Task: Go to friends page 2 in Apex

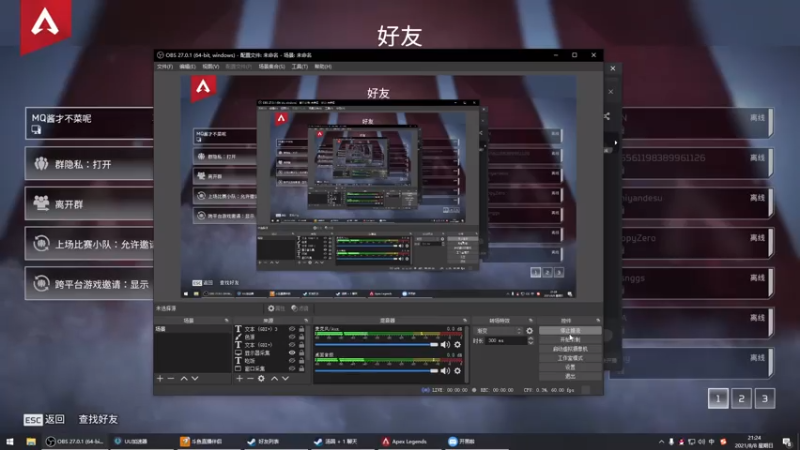Action: (741, 398)
